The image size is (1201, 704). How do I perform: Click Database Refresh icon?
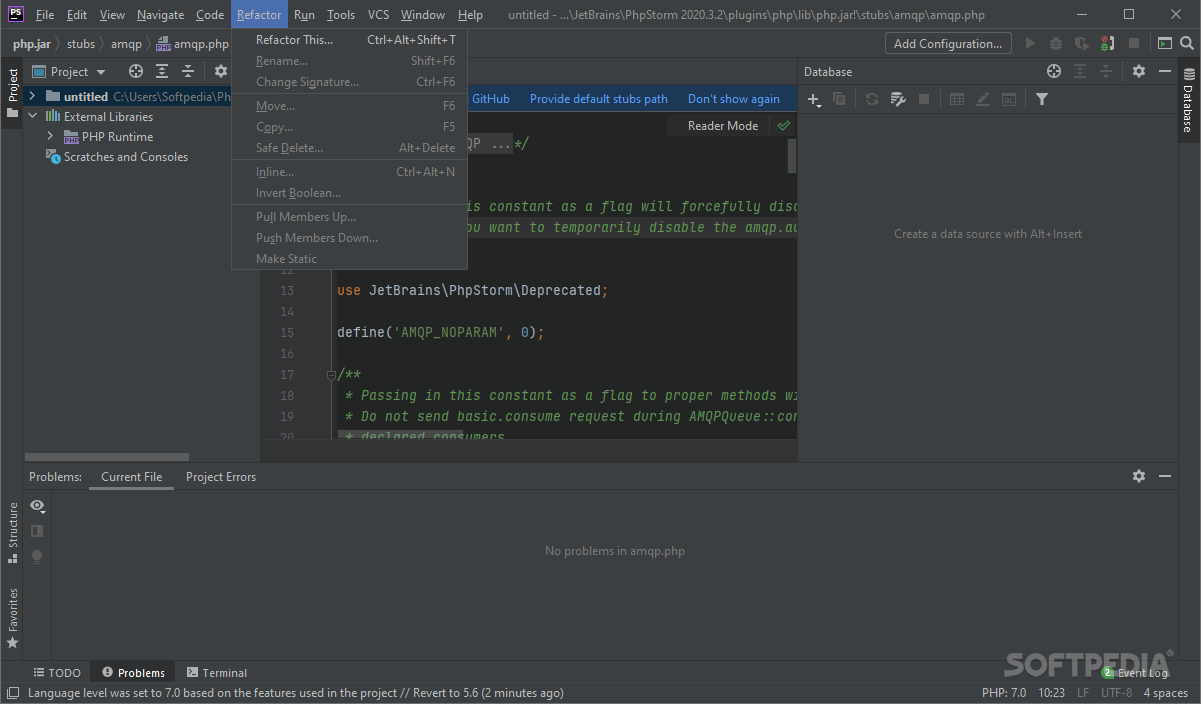pyautogui.click(x=872, y=99)
